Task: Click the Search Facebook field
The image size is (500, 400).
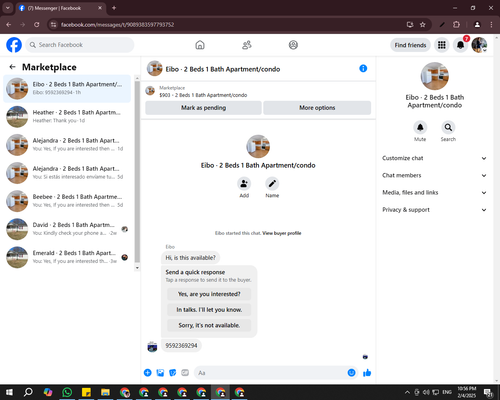Action: [80, 45]
